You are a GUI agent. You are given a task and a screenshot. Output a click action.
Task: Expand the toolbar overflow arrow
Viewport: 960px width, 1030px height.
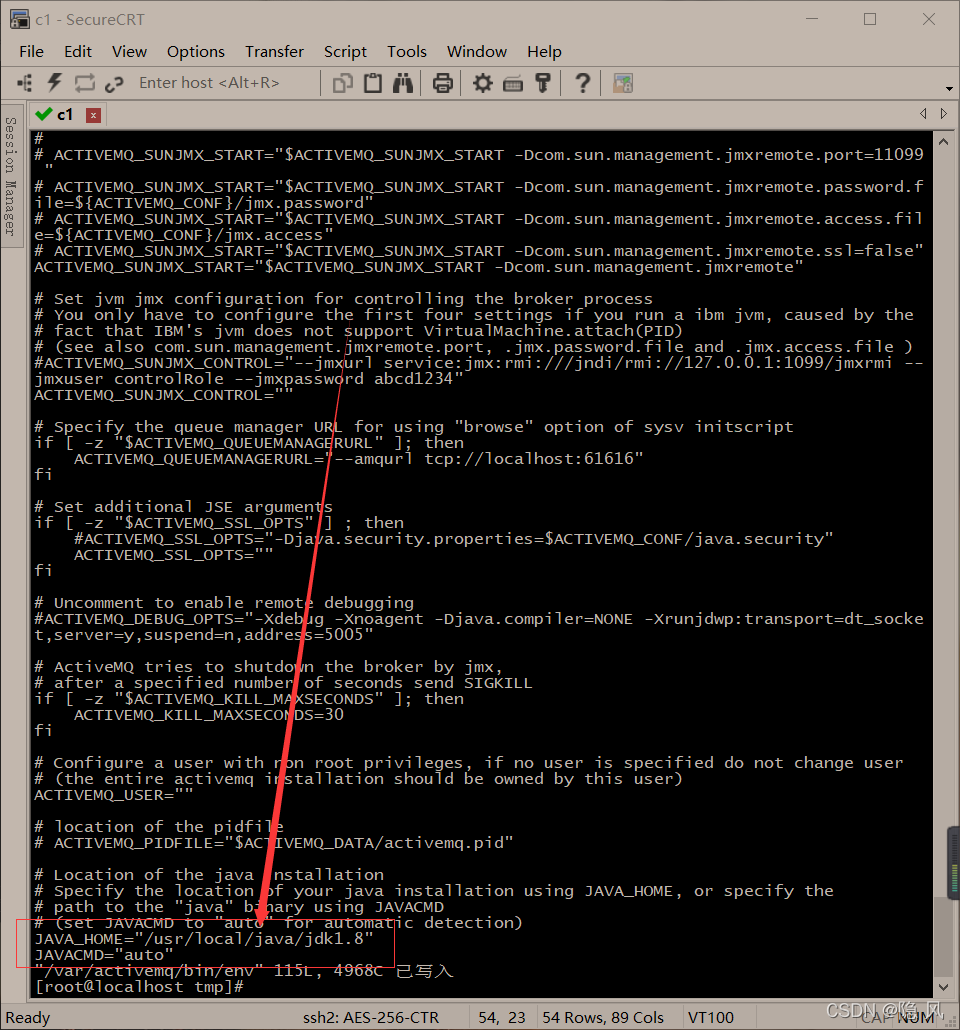coord(949,89)
